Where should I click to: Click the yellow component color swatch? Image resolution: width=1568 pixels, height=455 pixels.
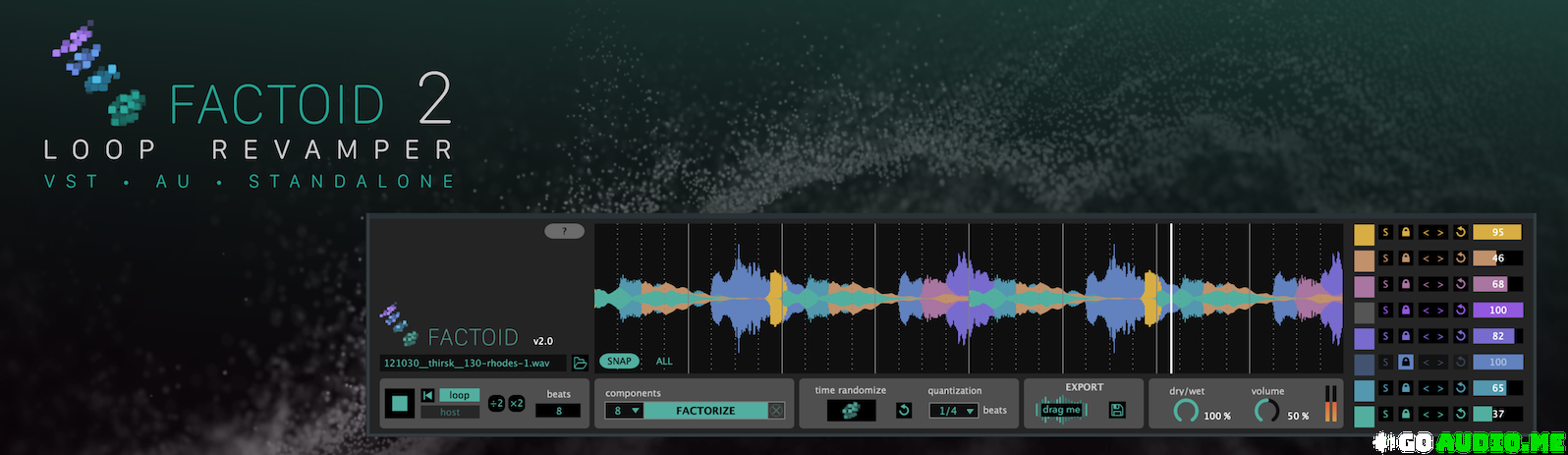click(1364, 234)
